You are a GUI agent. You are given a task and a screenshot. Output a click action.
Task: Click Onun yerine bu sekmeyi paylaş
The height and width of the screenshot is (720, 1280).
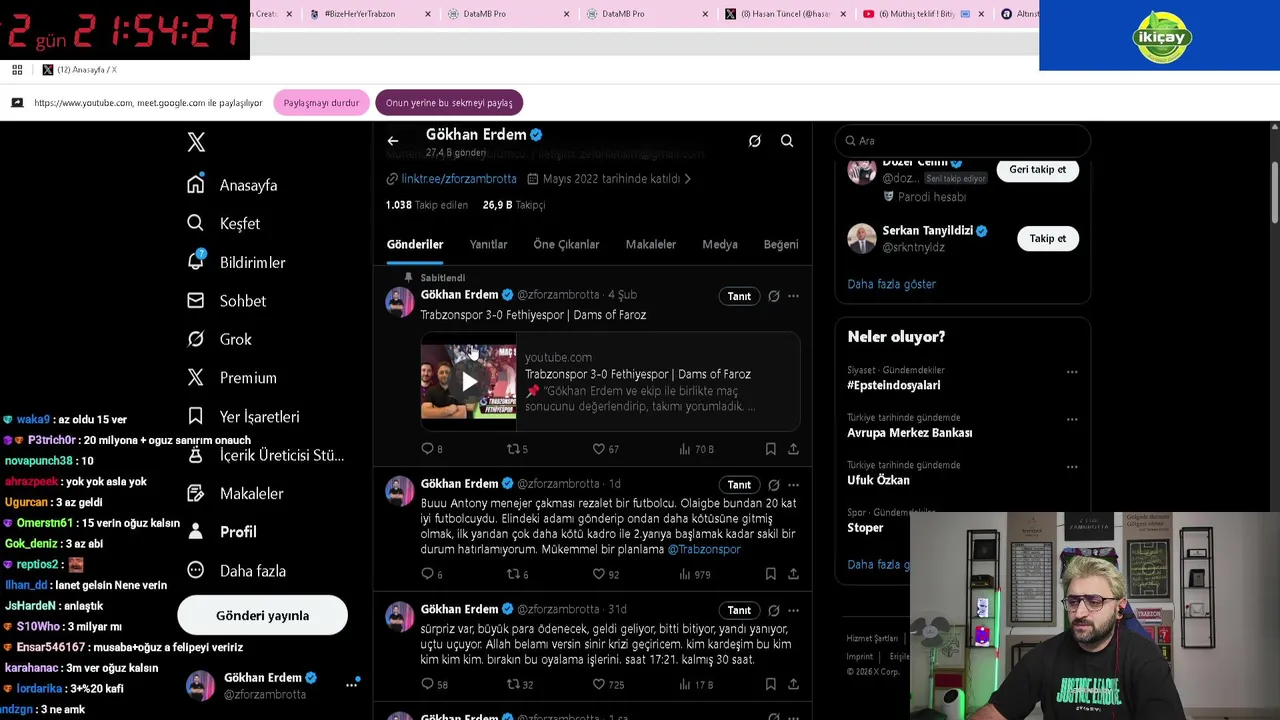pyautogui.click(x=449, y=103)
